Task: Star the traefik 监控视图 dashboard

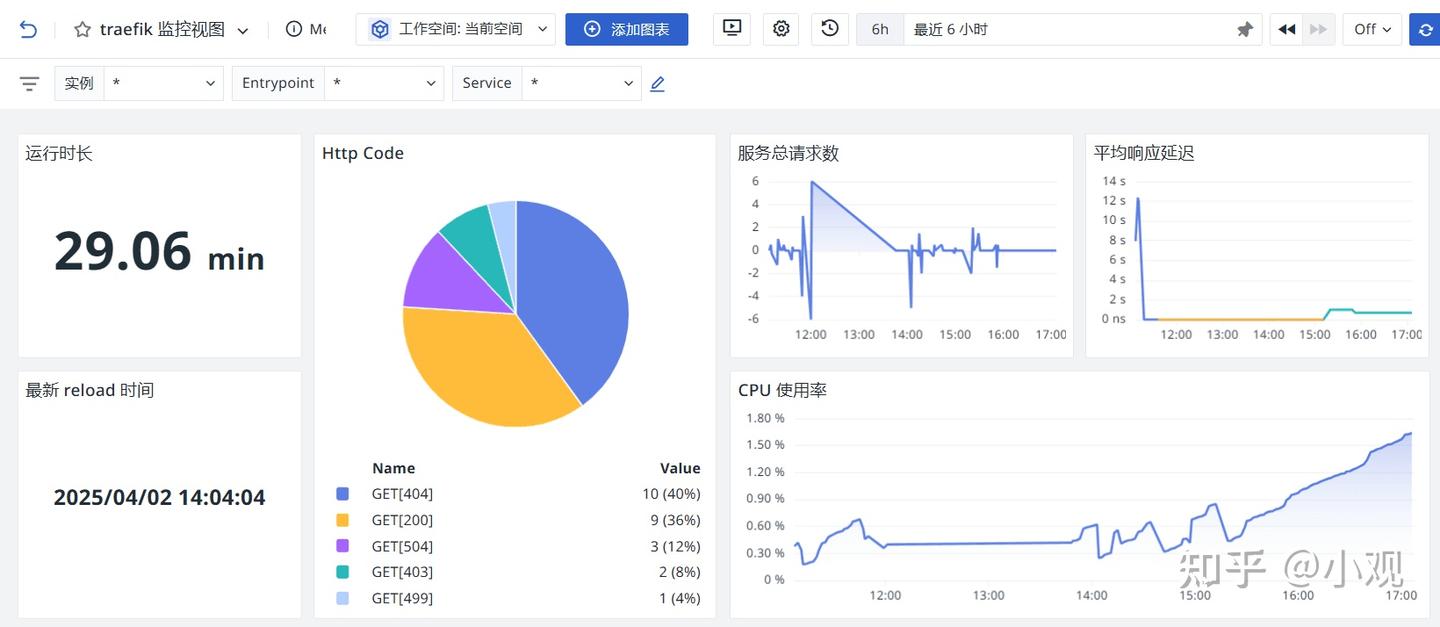Action: [82, 29]
